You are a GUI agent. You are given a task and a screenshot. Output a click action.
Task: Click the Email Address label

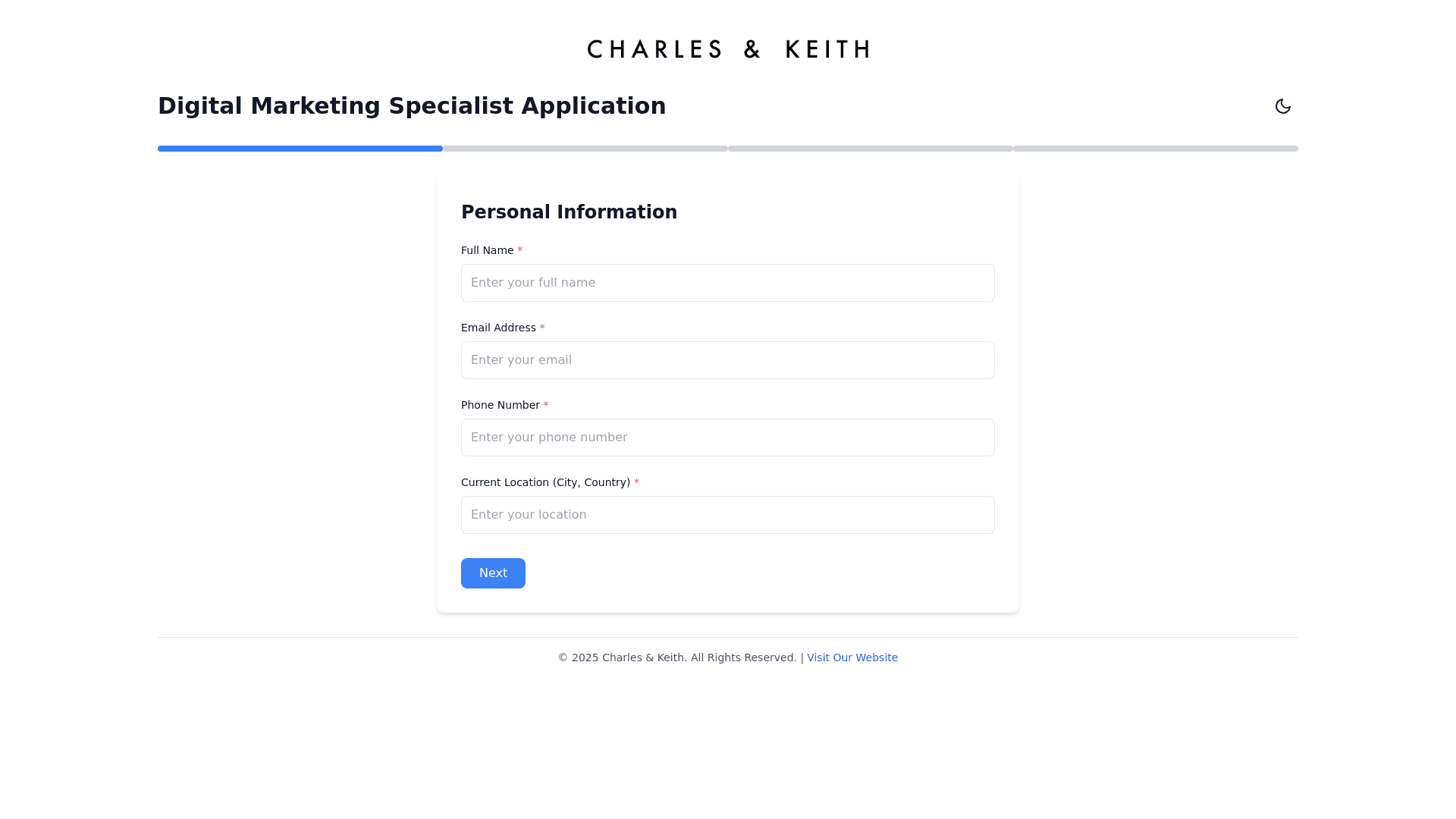[x=498, y=328]
